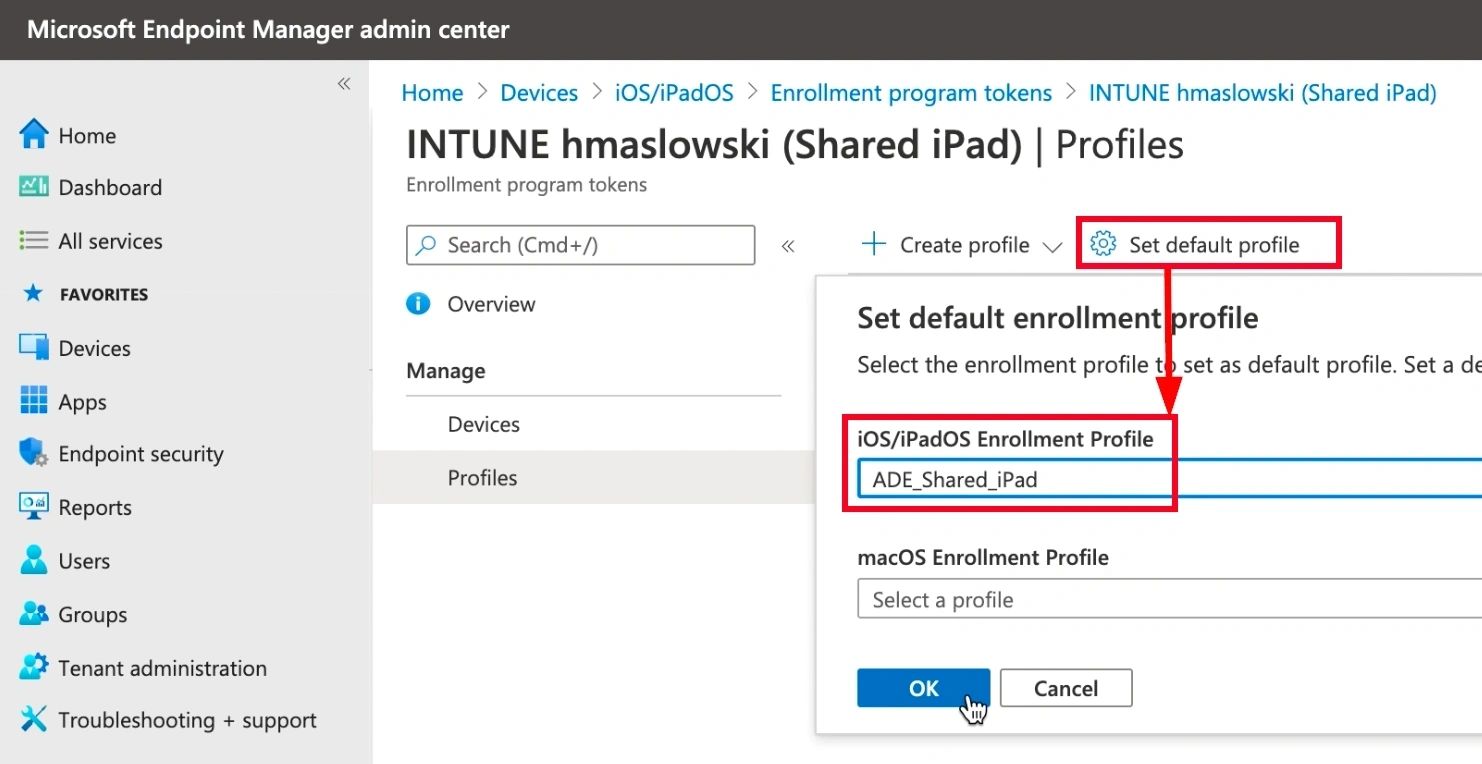Open the Overview menu item

pyautogui.click(x=491, y=304)
